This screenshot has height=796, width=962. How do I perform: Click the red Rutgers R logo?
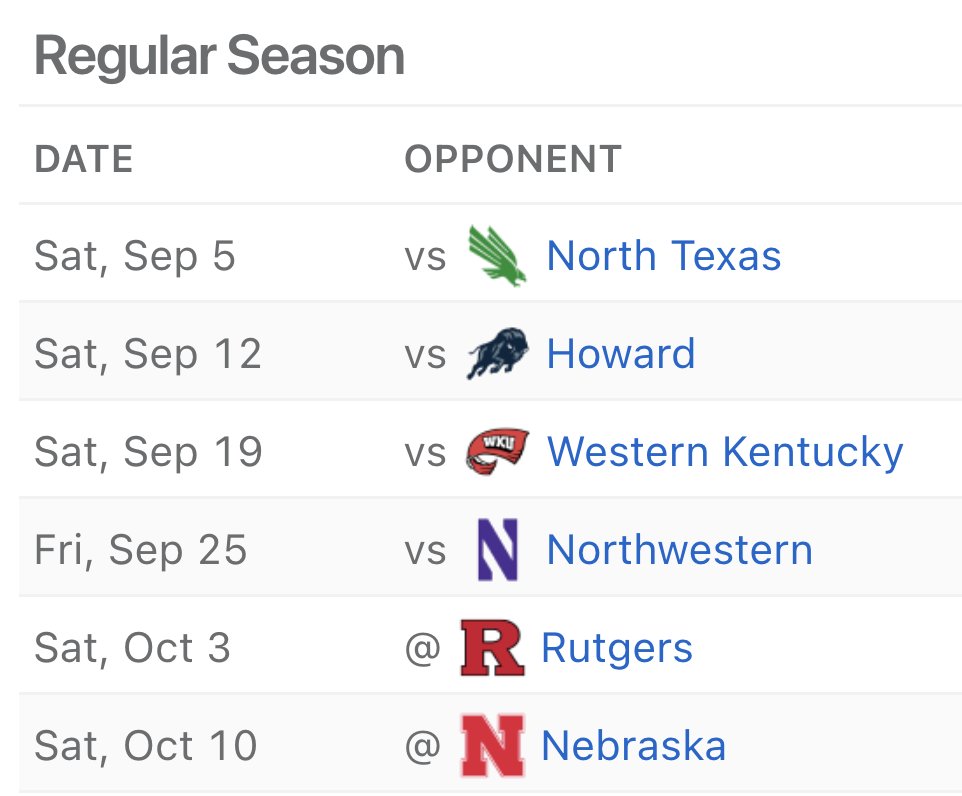click(x=492, y=648)
